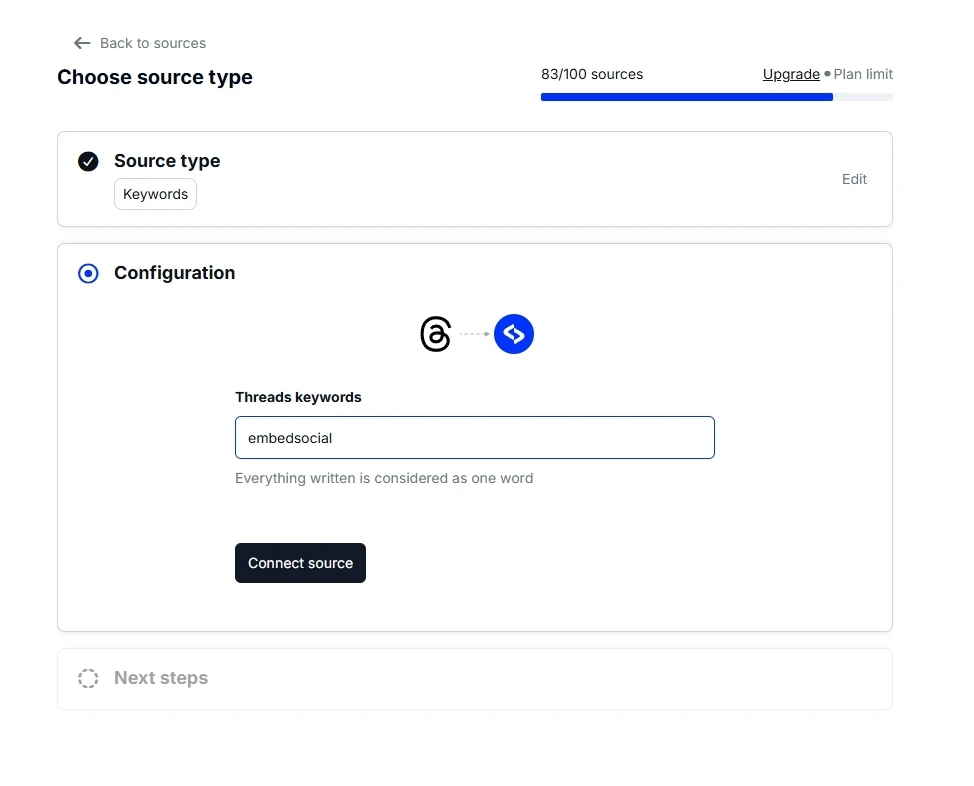Screen dimensions: 974x786
Task: Click the Connect source button
Action: click(300, 563)
